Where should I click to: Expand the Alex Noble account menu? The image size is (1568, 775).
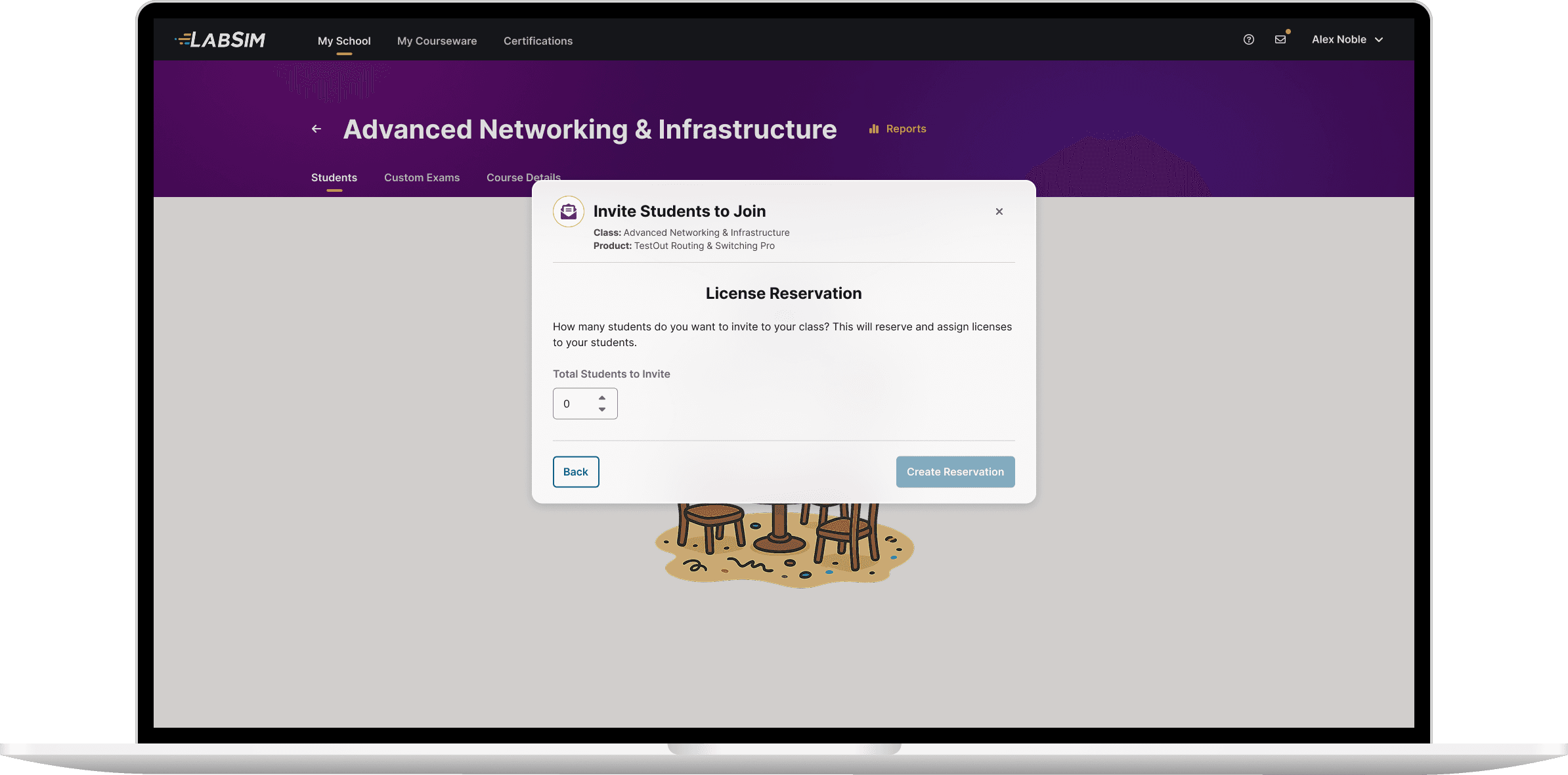[x=1347, y=39]
